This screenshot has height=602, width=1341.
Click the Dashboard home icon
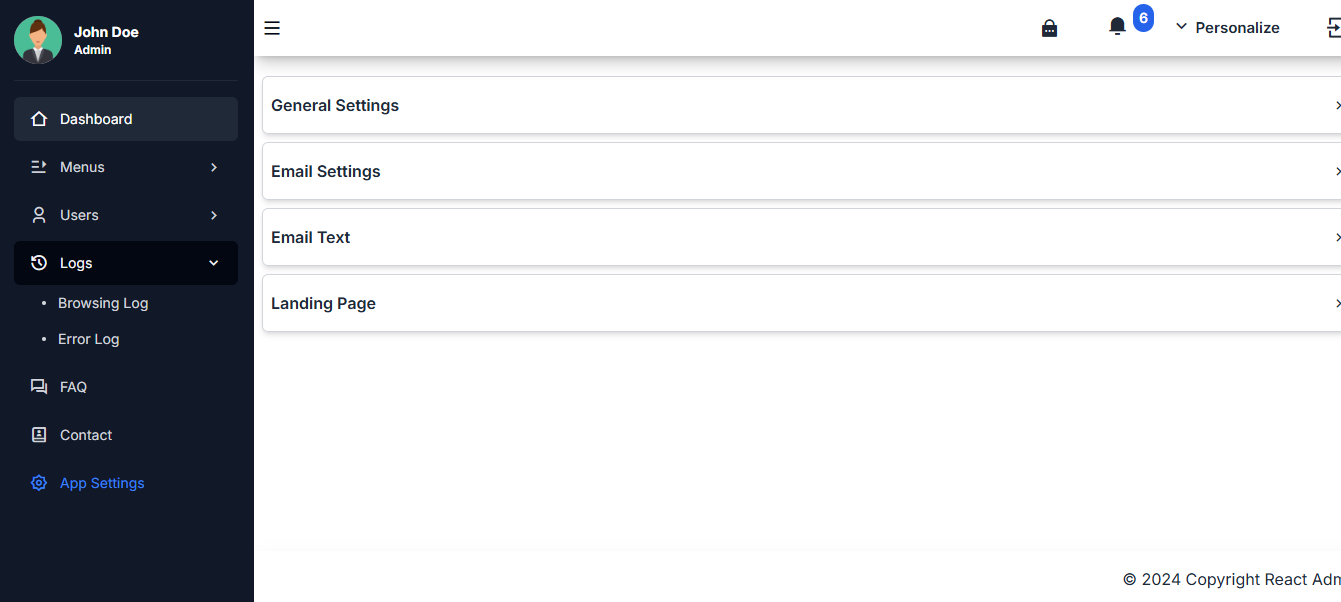[39, 119]
